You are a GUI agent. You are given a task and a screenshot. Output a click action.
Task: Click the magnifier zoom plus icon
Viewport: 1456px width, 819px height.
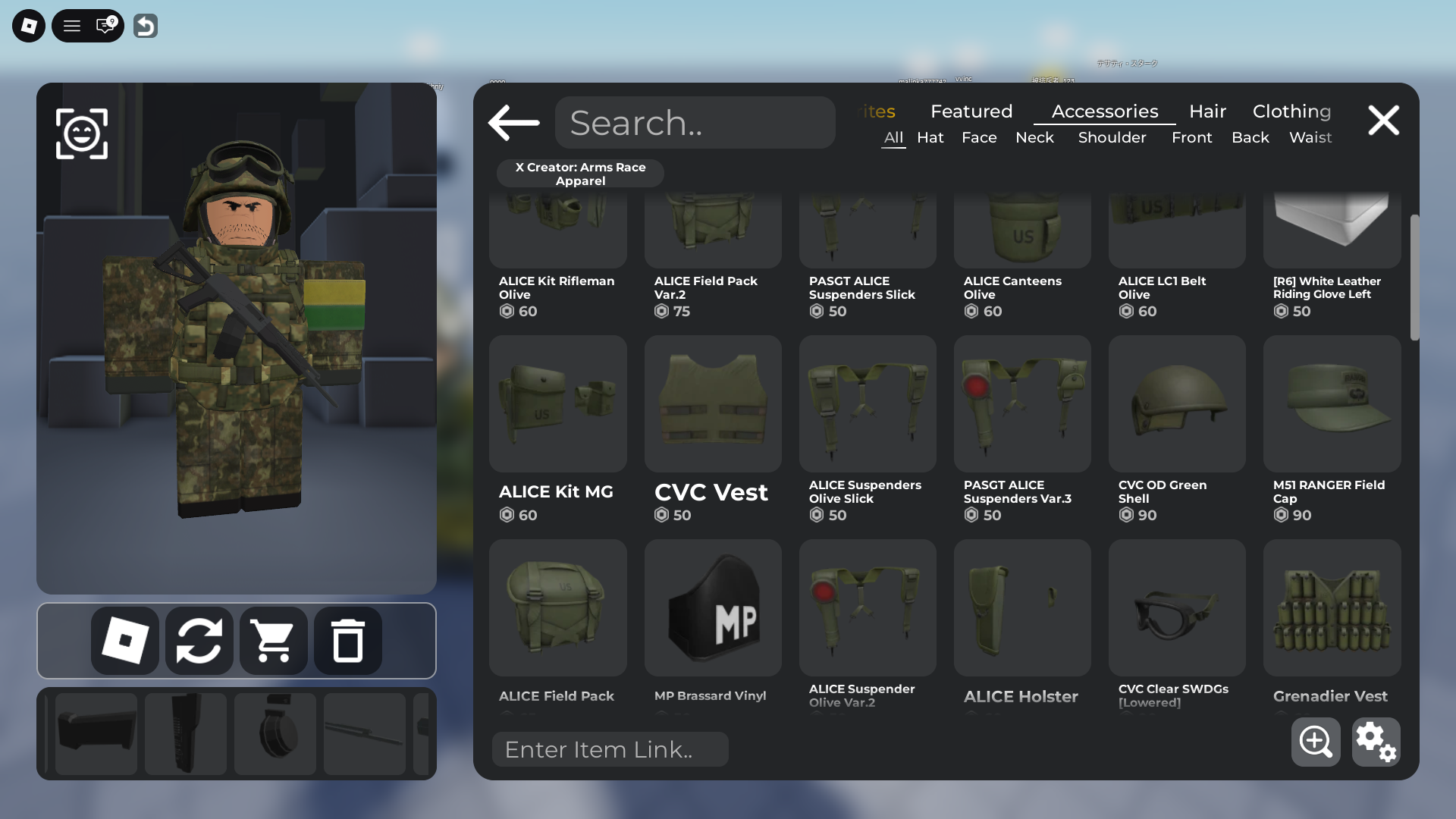pos(1316,742)
